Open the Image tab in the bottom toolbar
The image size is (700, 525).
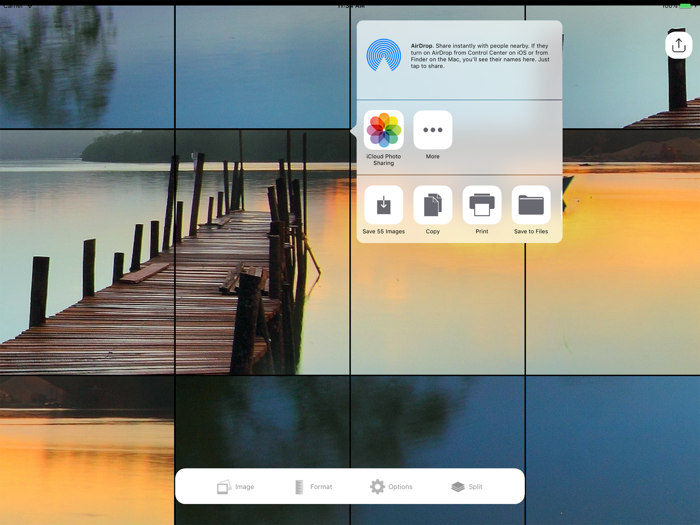coord(235,487)
